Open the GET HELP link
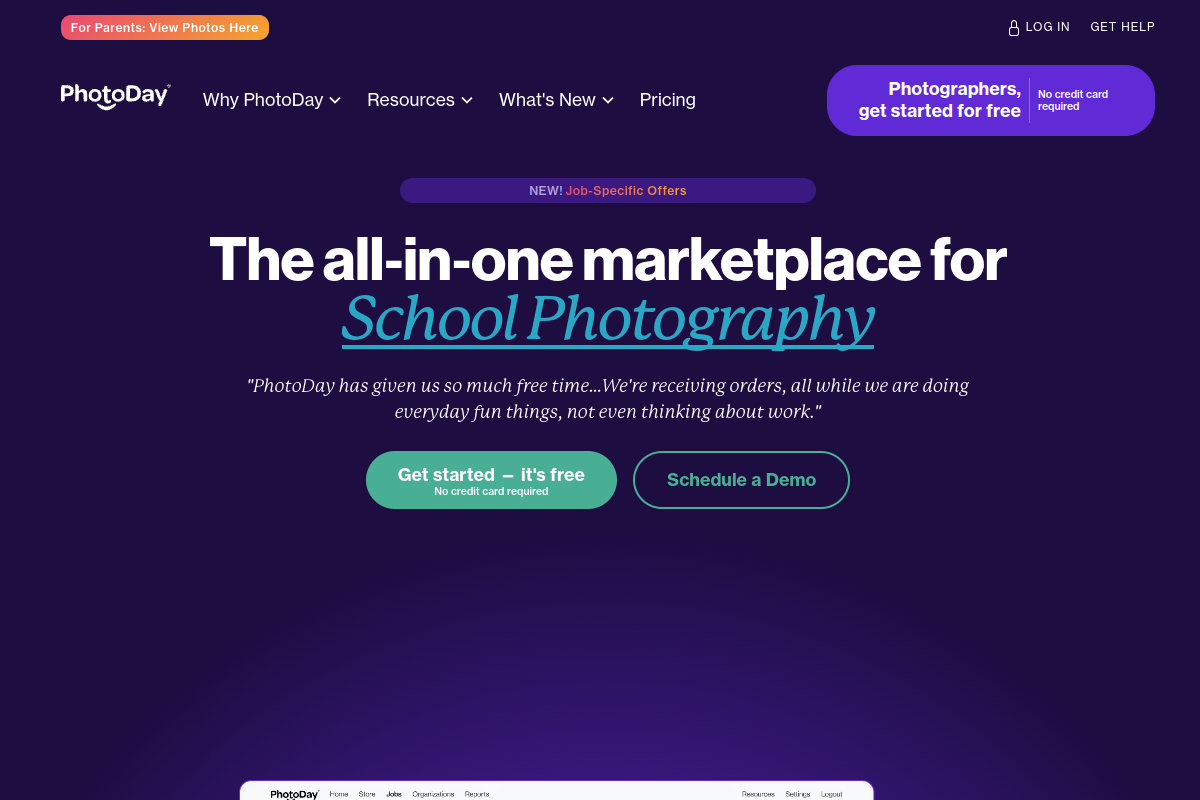Screen dimensions: 1200x800 click(1122, 27)
